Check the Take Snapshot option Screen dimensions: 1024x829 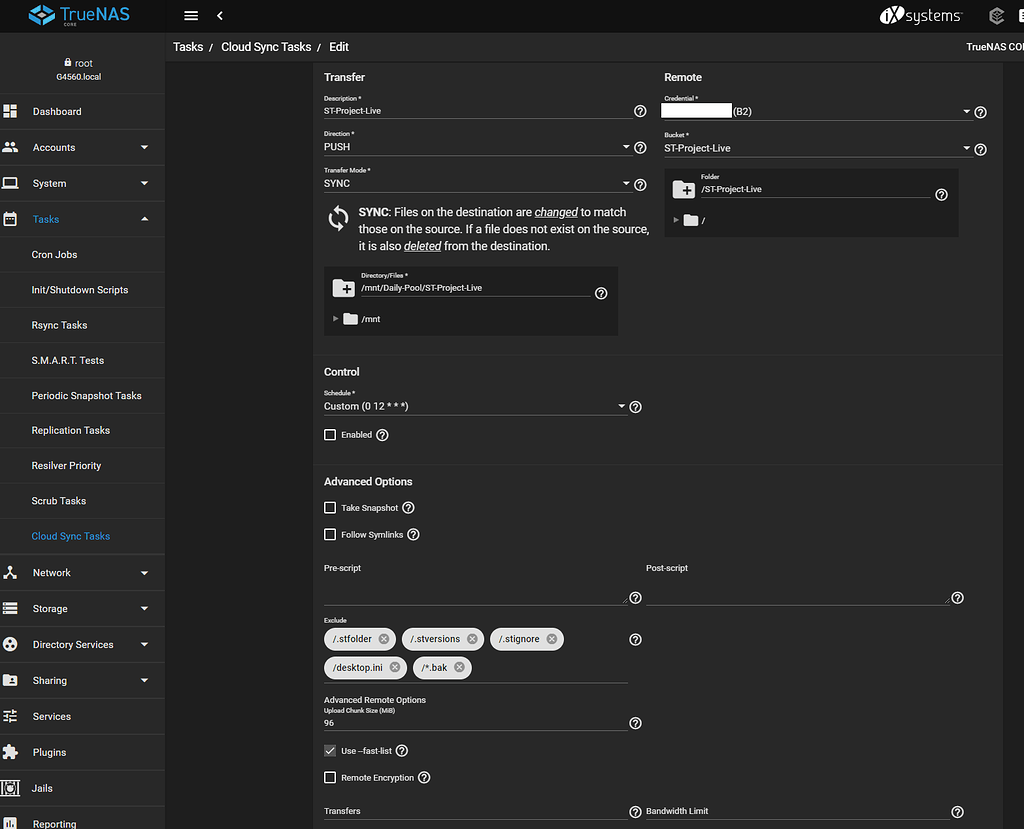point(330,507)
